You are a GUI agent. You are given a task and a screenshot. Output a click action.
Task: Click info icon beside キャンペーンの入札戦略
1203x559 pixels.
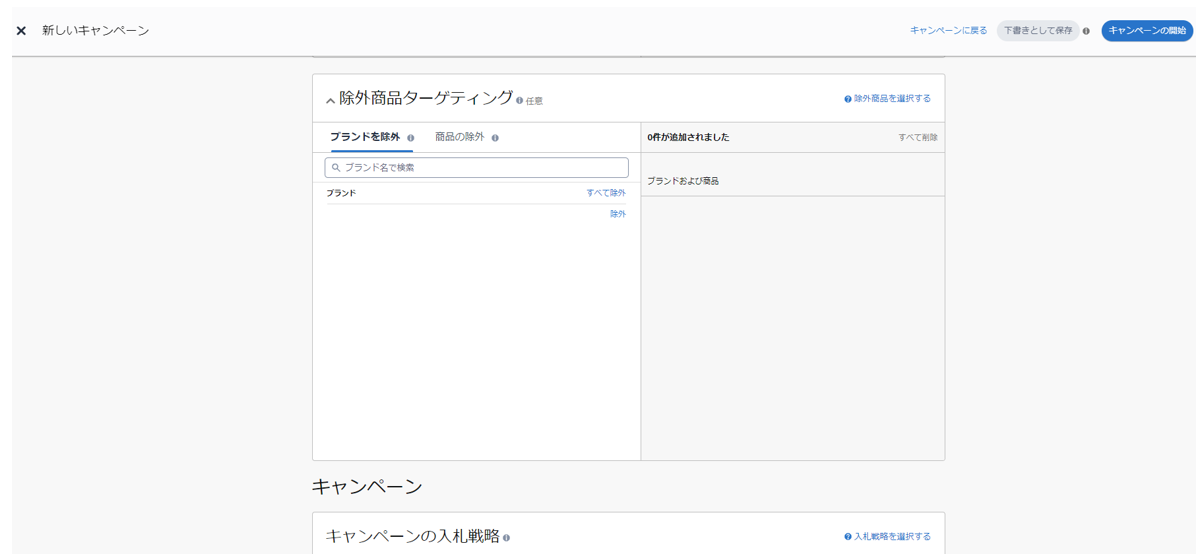point(507,538)
